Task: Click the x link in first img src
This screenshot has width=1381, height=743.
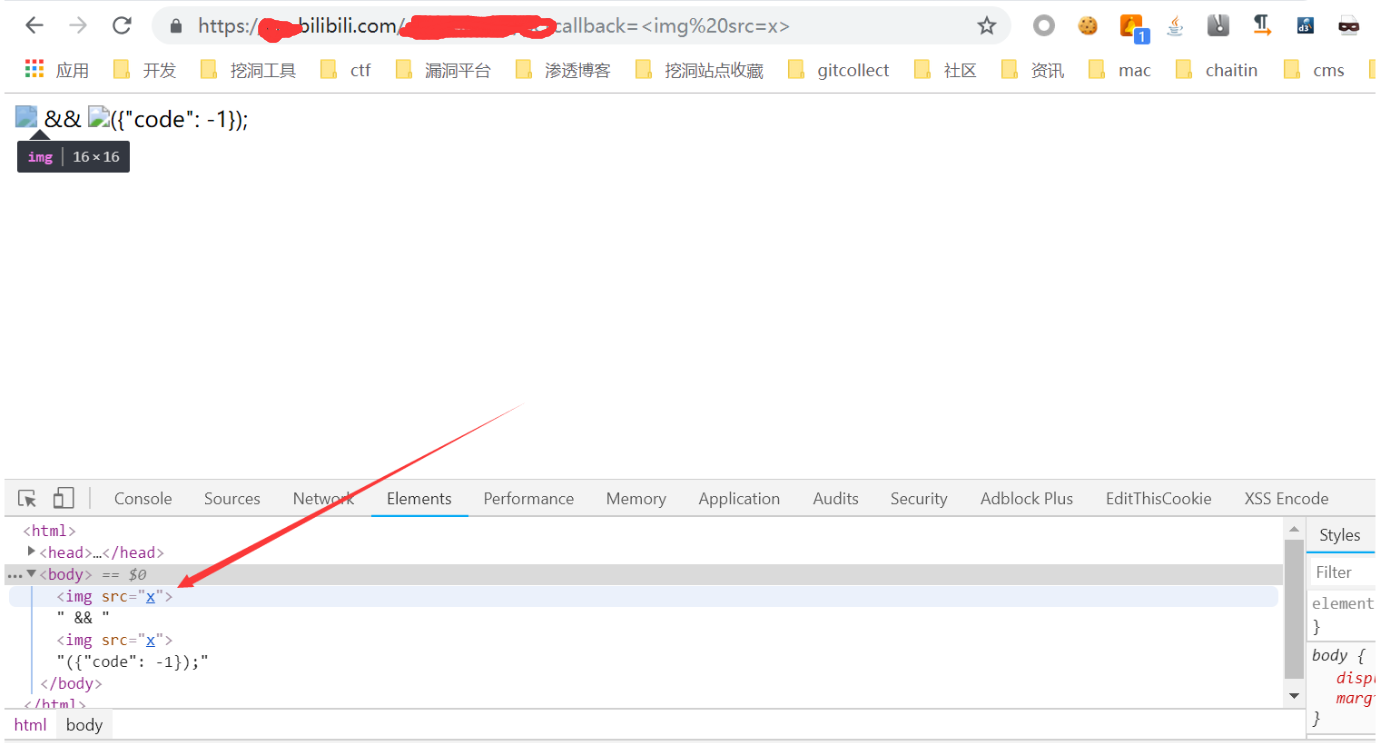Action: (151, 596)
